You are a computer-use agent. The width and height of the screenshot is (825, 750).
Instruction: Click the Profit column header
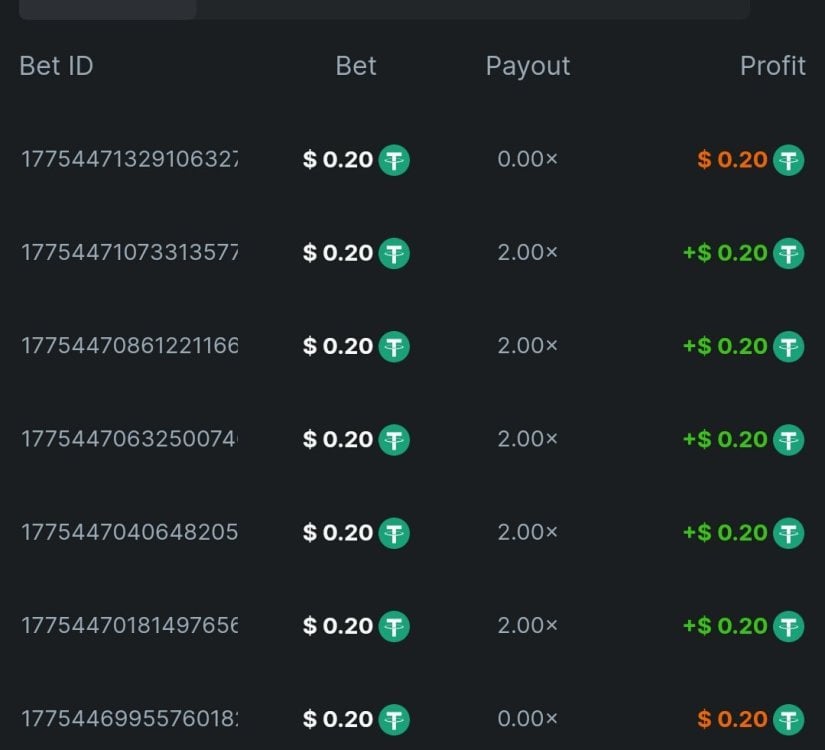point(772,66)
